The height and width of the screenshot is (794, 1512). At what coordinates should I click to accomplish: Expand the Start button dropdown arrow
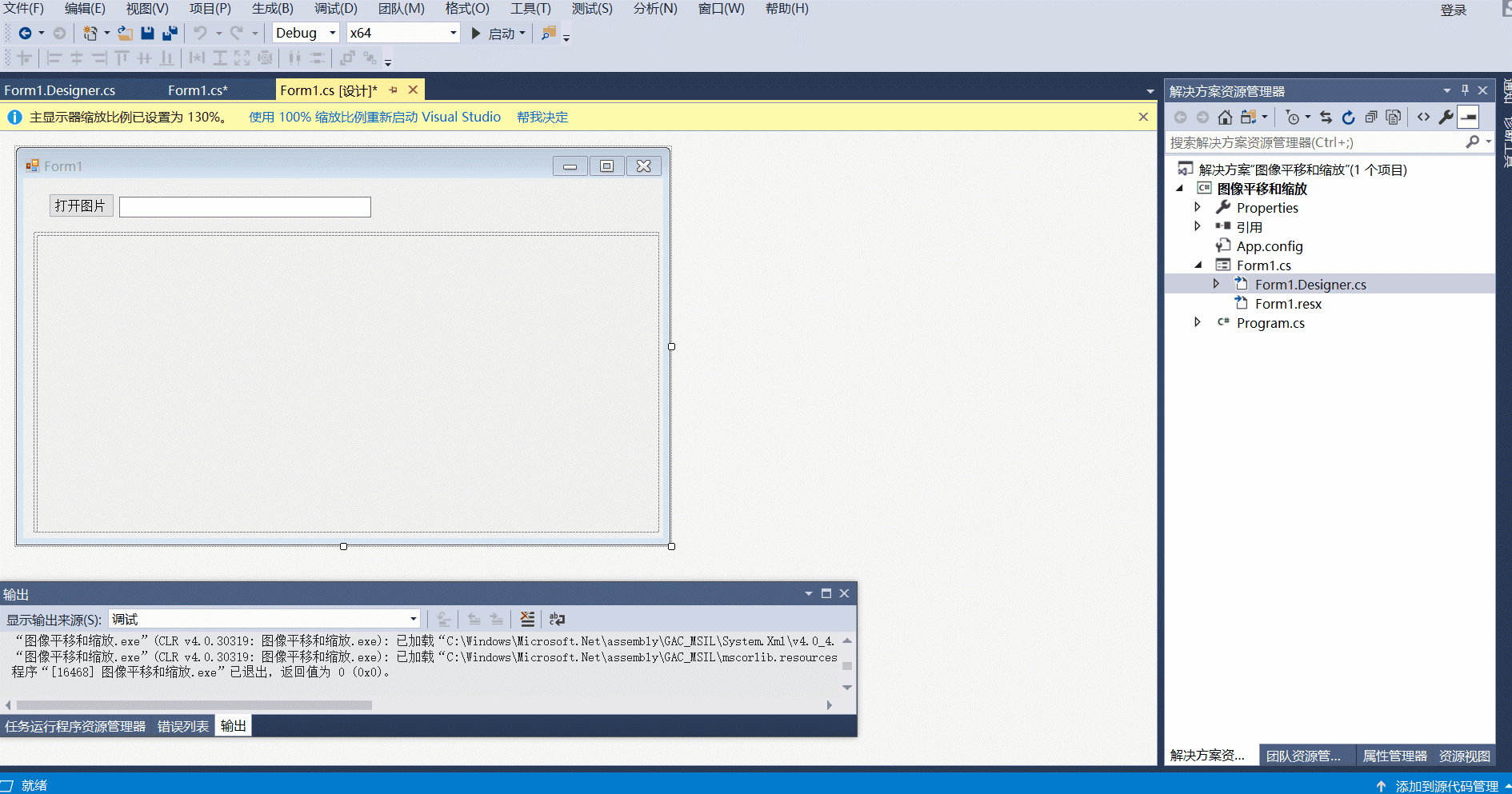coord(522,33)
